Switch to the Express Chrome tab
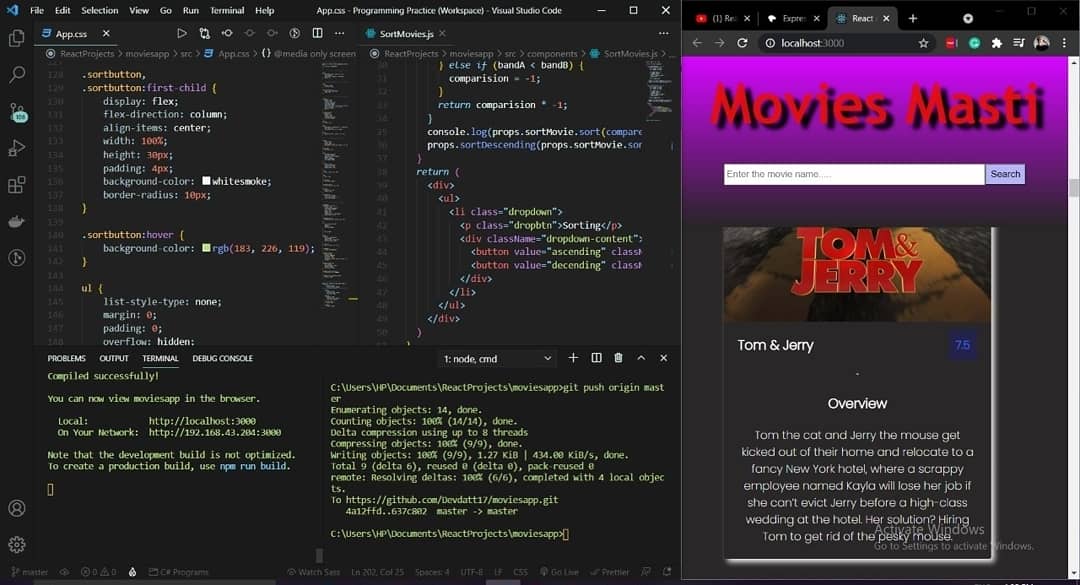 [x=792, y=19]
